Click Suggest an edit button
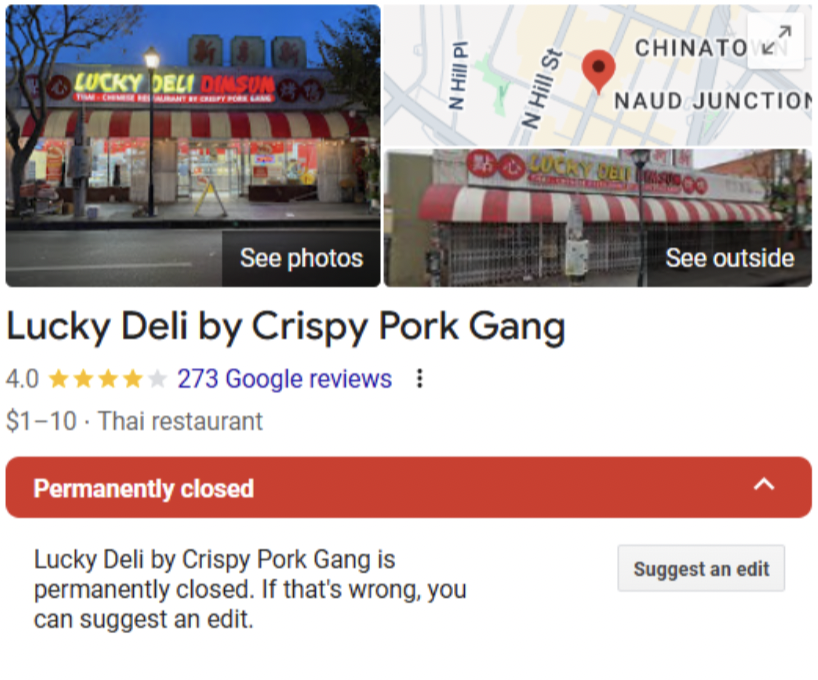818x680 pixels. (701, 568)
